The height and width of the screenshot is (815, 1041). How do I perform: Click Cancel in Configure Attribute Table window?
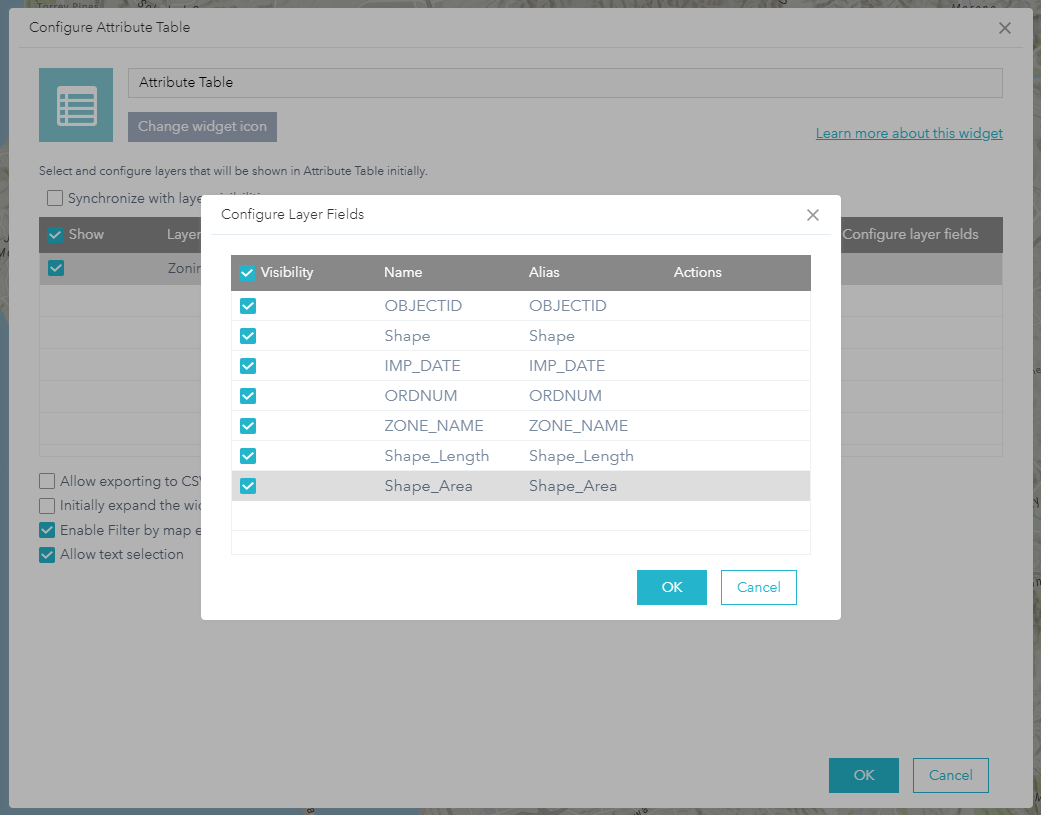coord(951,775)
